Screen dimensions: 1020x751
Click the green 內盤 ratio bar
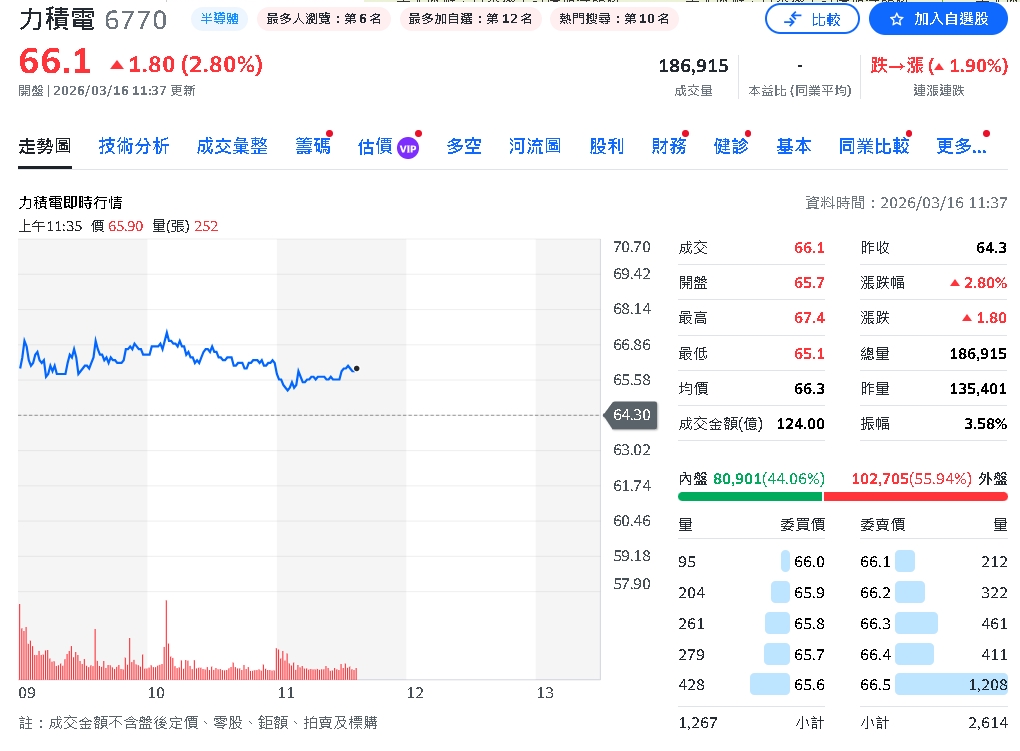[x=750, y=496]
